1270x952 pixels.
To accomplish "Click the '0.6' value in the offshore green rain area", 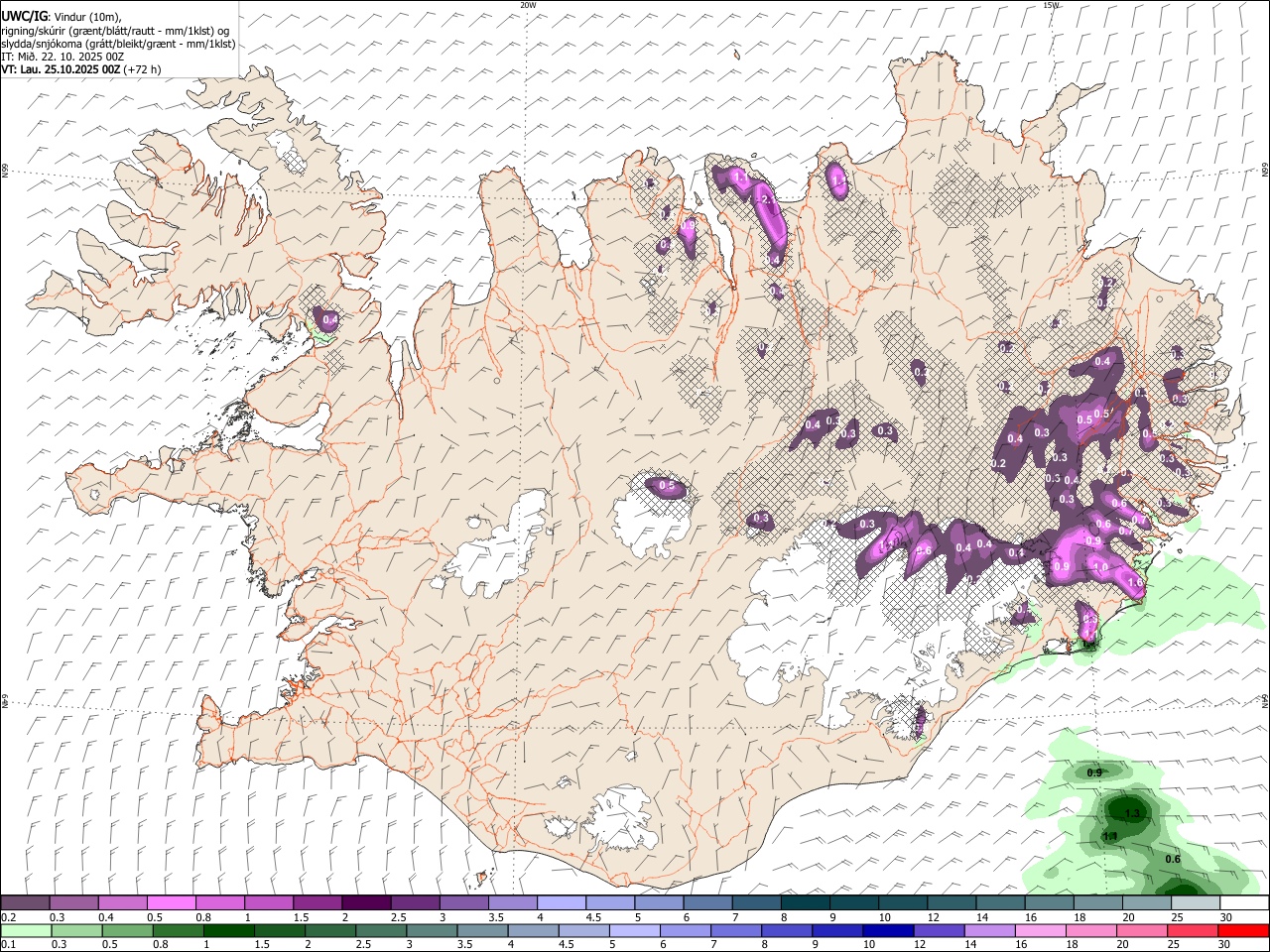I will pyautogui.click(x=1173, y=859).
